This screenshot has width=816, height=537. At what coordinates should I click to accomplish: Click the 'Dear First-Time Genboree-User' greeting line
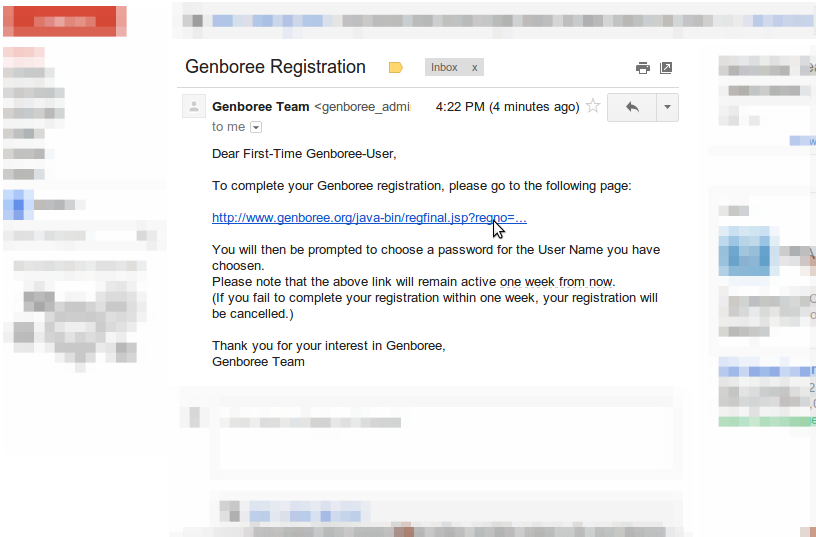coord(304,154)
